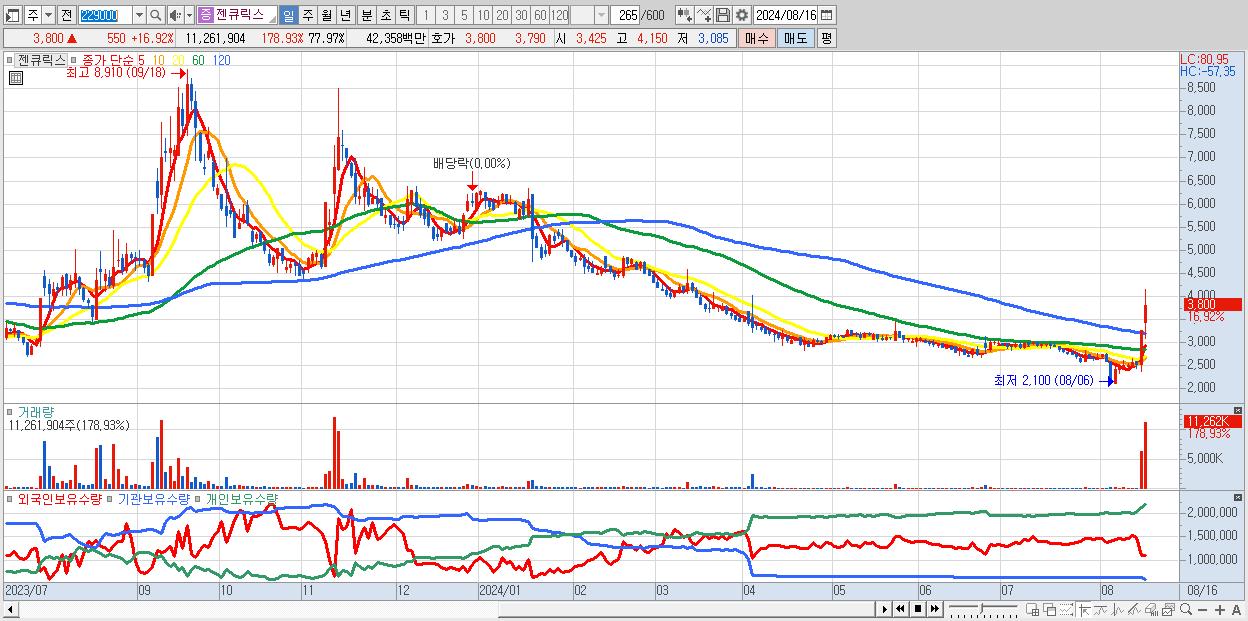Screen dimensions: 1248x621
Task: Click the right arrow of horizontal scrollbar
Action: (x=884, y=609)
